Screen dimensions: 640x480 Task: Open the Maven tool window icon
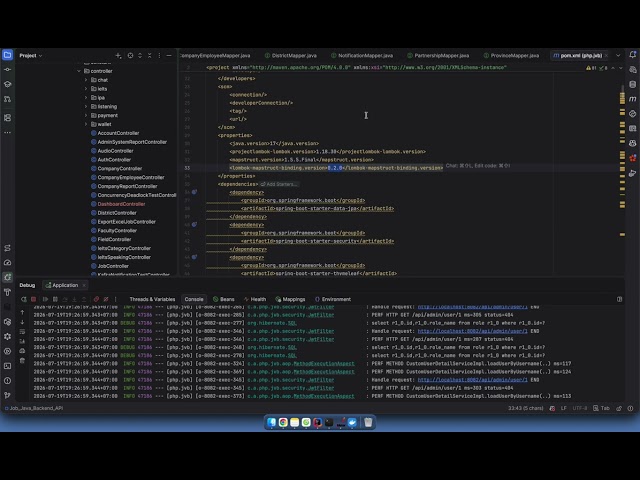(632, 99)
